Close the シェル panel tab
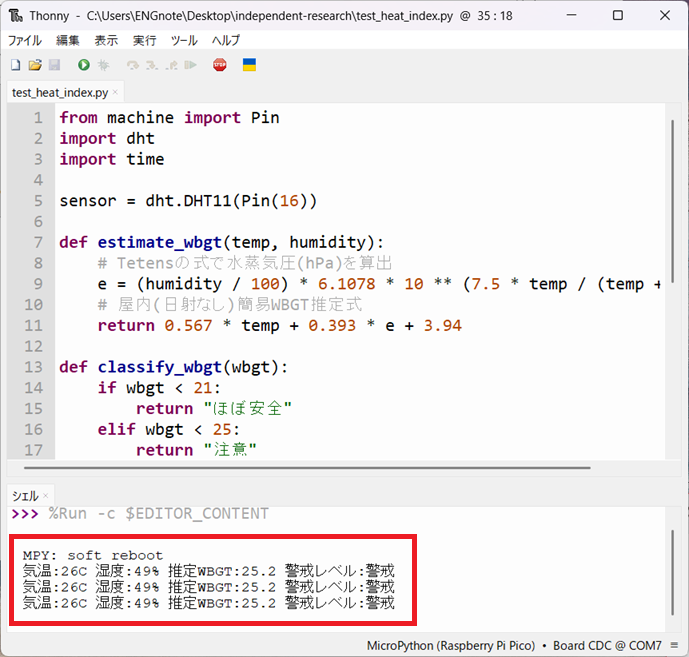Viewport: 689px width, 657px height. click(46, 496)
